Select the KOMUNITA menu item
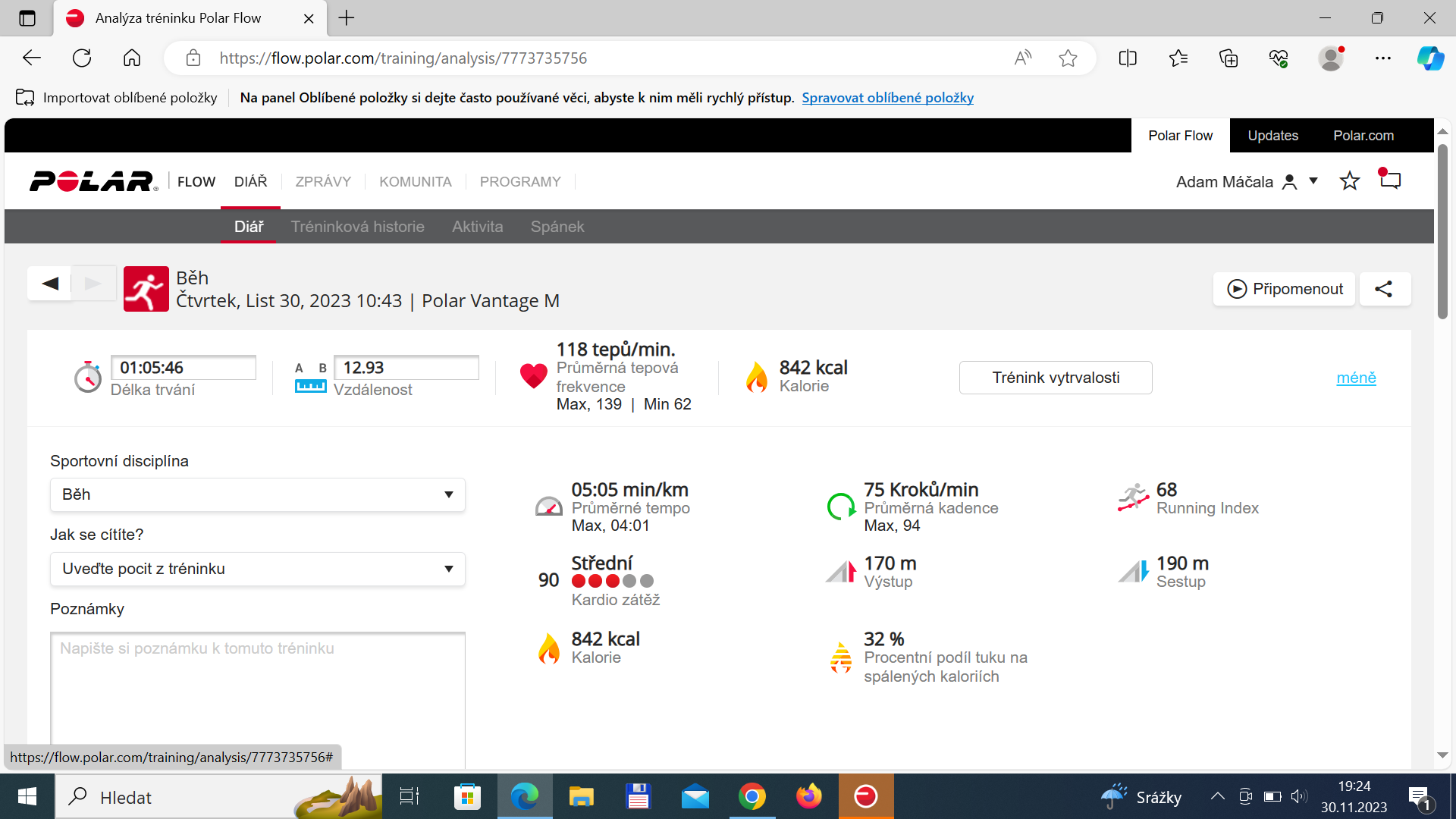This screenshot has height=819, width=1456. point(416,182)
